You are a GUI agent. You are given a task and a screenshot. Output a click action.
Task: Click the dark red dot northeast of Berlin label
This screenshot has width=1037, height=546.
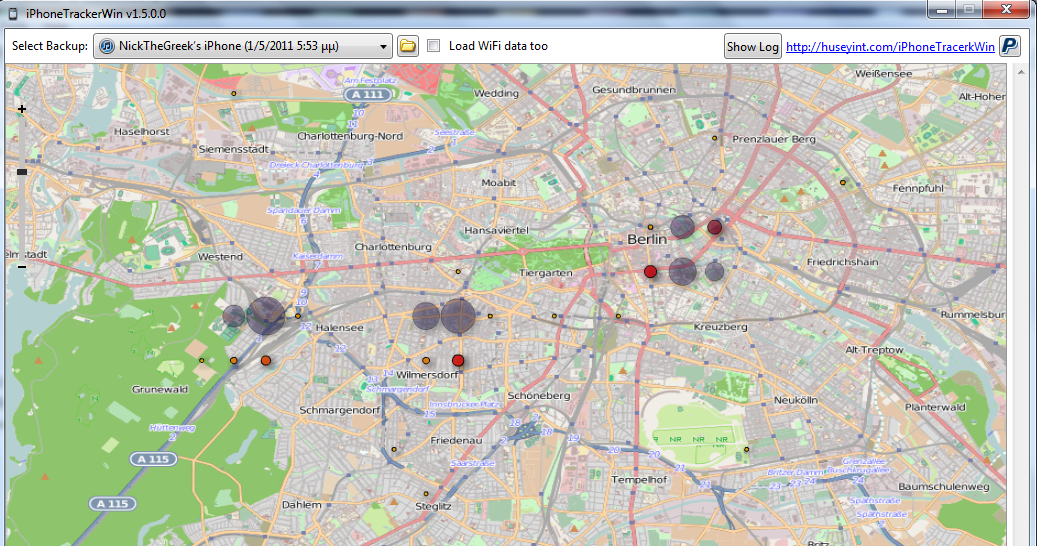tap(714, 227)
